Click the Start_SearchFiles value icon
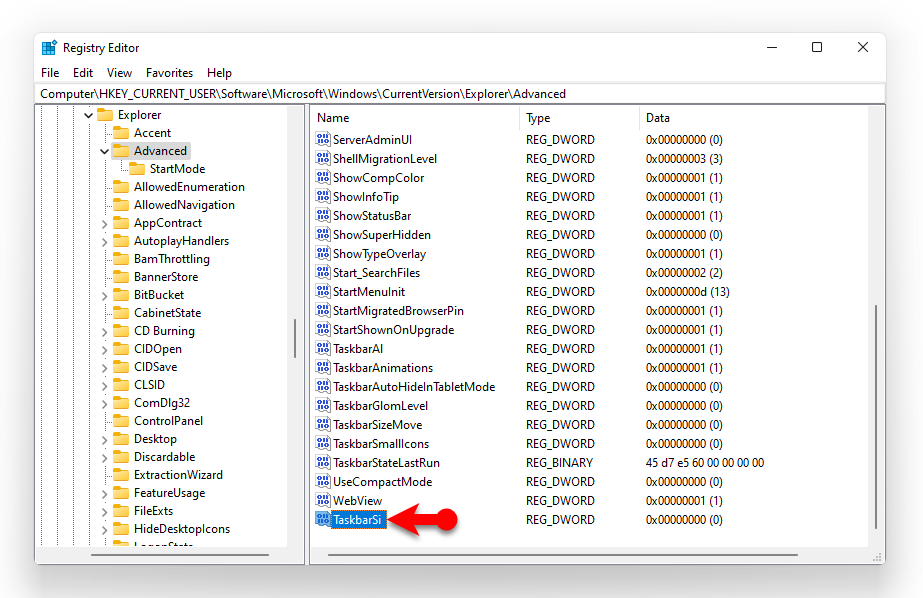This screenshot has width=923, height=598. [x=323, y=273]
